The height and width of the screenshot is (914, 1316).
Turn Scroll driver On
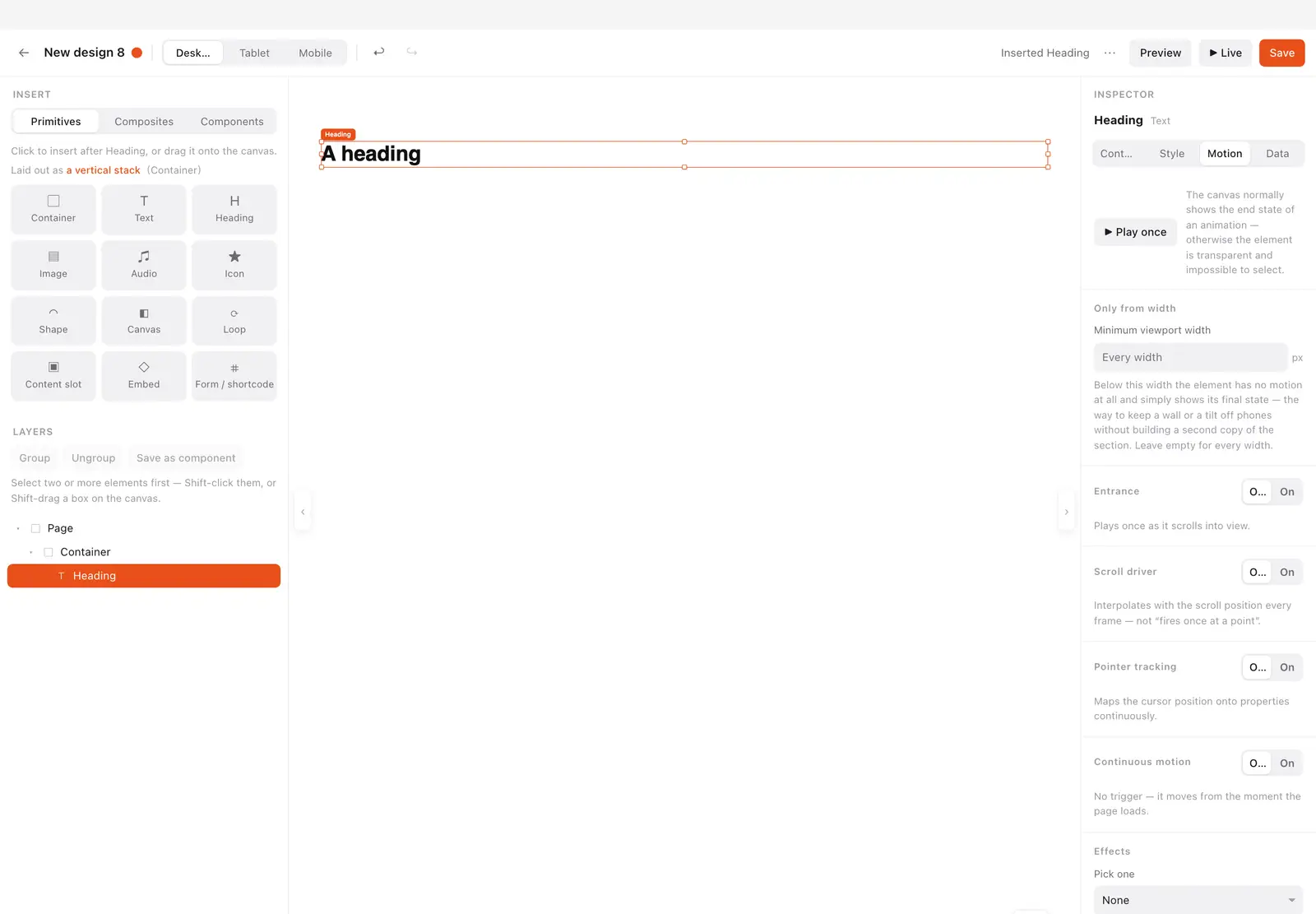[x=1287, y=573]
